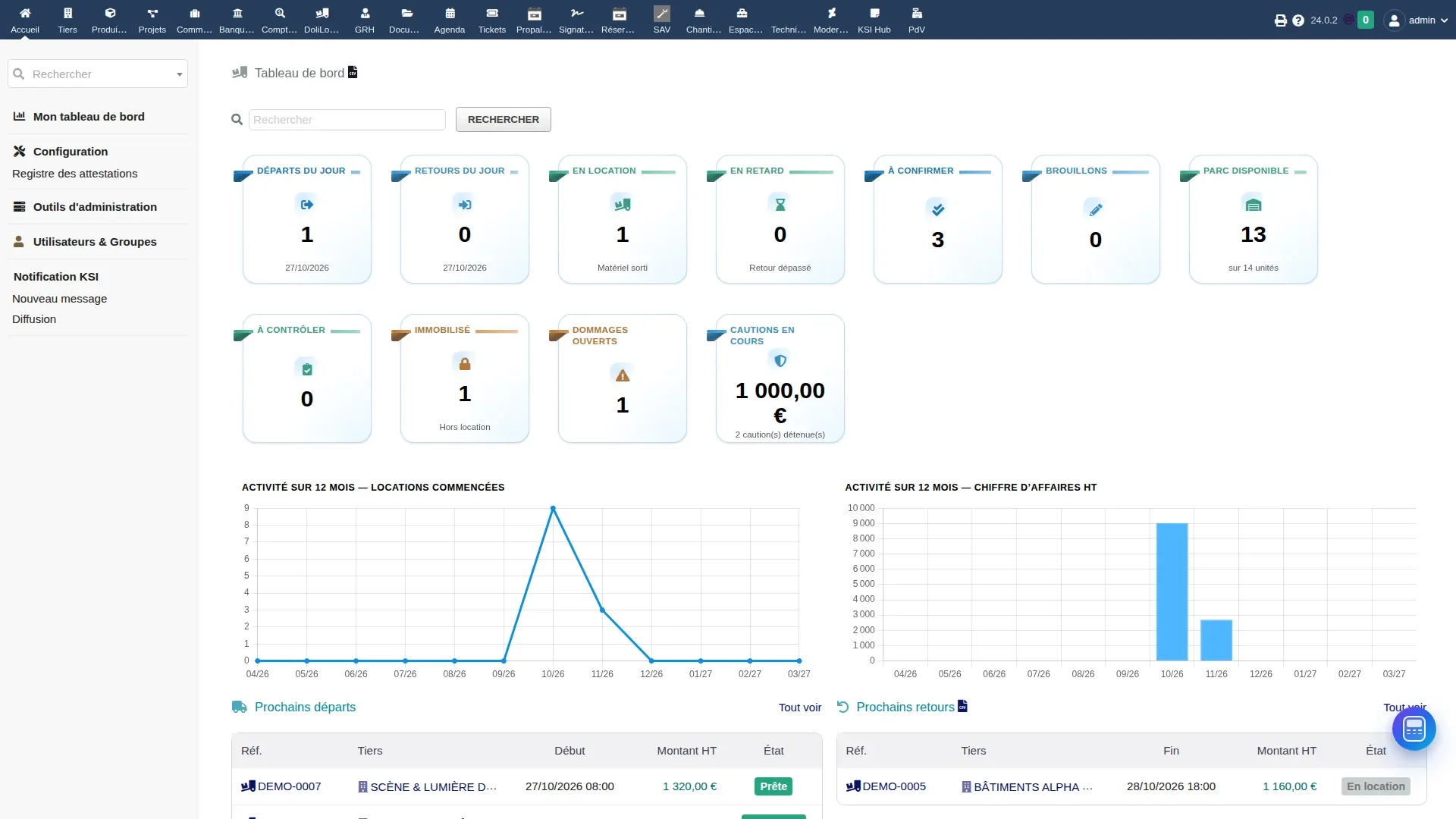Viewport: 1456px width, 819px height.
Task: Click Tout voir for Prochains départs
Action: click(800, 708)
